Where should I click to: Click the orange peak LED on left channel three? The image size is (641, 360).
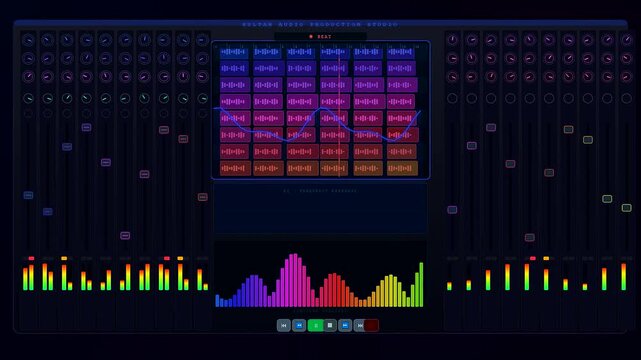pyautogui.click(x=64, y=258)
